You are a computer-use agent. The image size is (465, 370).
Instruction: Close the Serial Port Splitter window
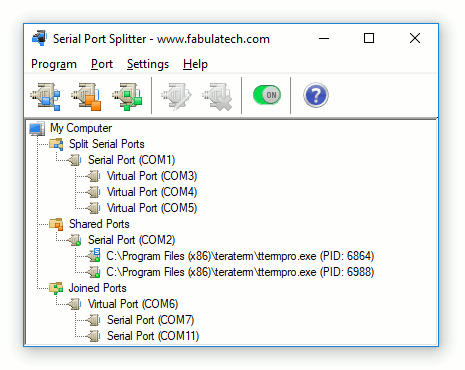pos(415,38)
